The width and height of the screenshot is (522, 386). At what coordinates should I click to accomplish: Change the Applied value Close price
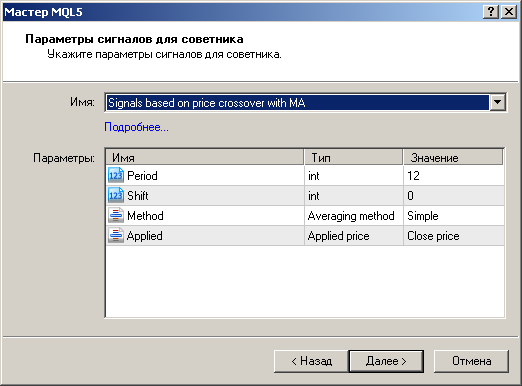click(x=454, y=236)
